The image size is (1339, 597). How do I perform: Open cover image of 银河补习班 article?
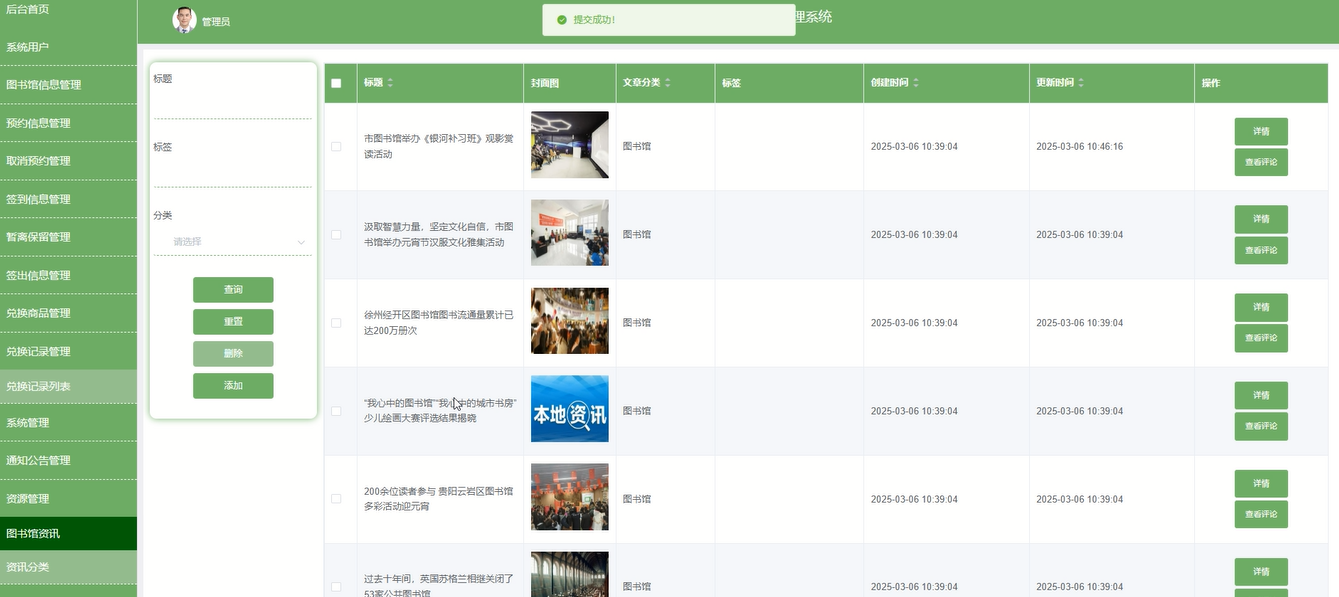point(570,145)
